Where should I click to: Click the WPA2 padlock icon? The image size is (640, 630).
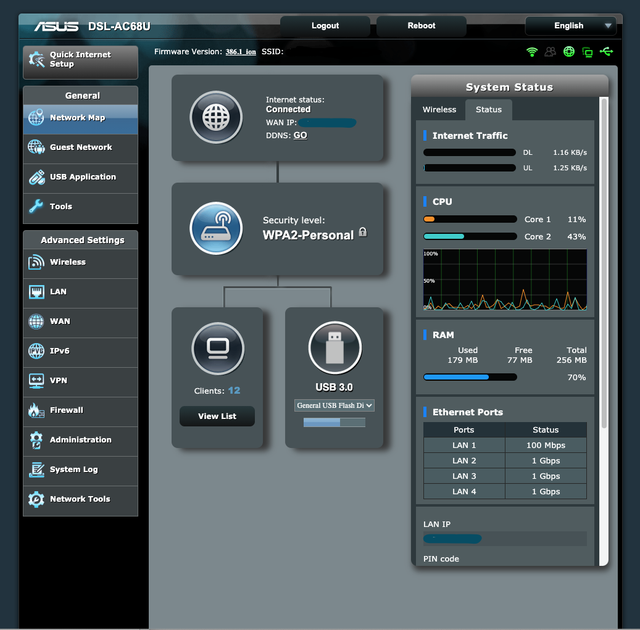click(x=362, y=232)
